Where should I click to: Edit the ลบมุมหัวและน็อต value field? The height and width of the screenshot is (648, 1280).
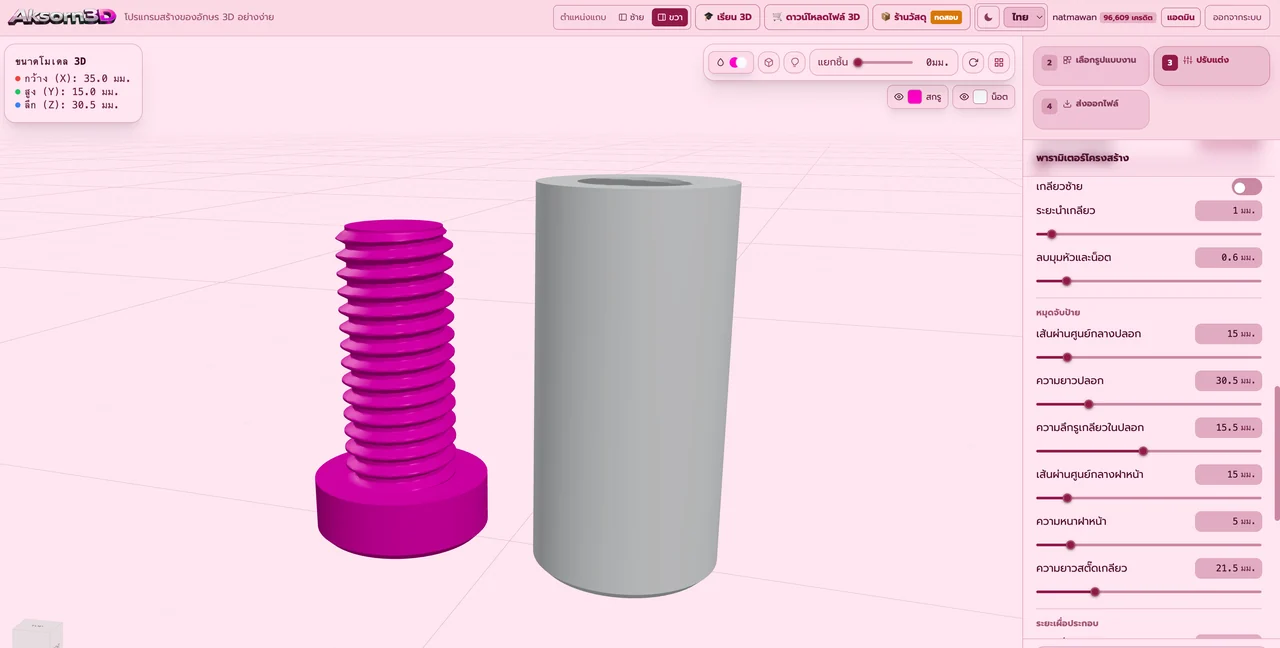click(1228, 258)
